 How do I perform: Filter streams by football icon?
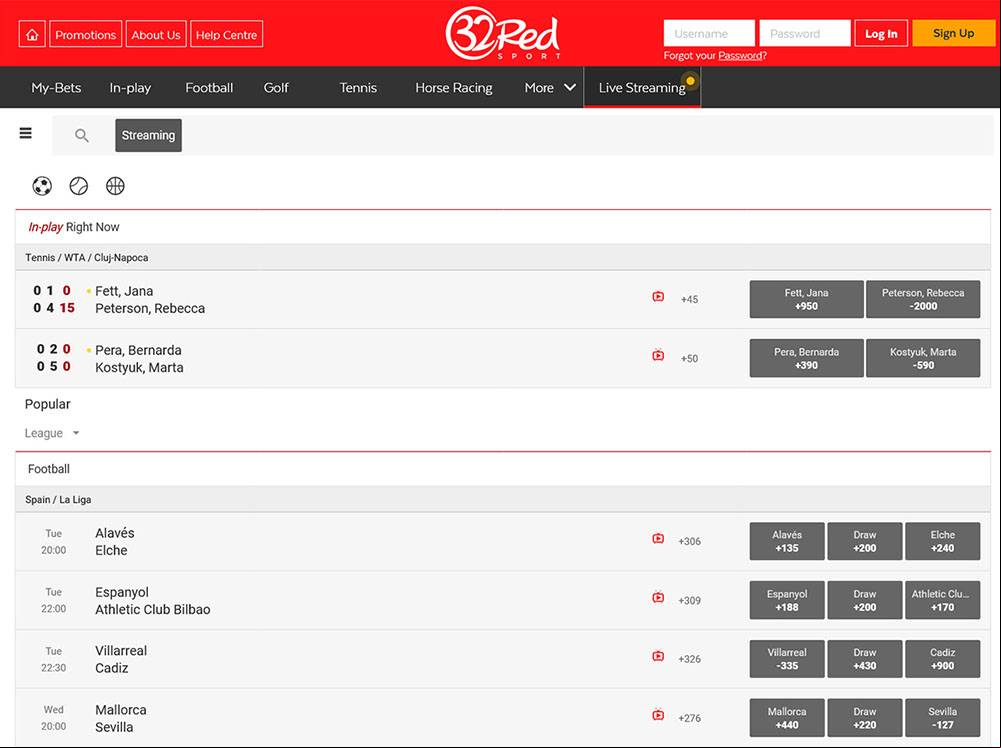click(42, 186)
